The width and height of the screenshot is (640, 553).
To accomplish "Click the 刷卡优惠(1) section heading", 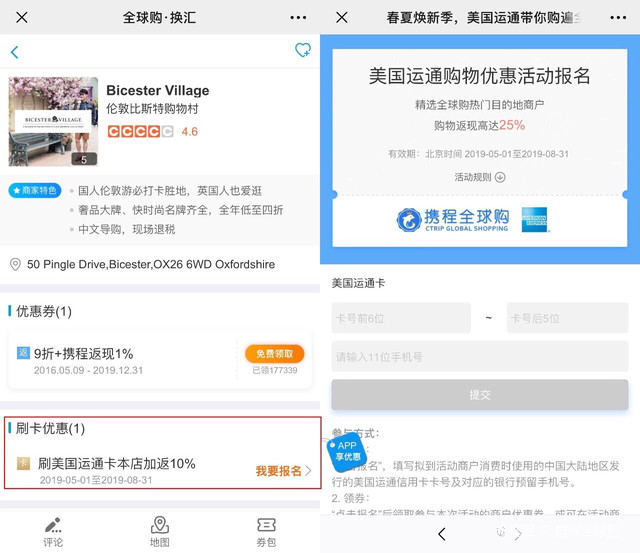I will coord(50,428).
